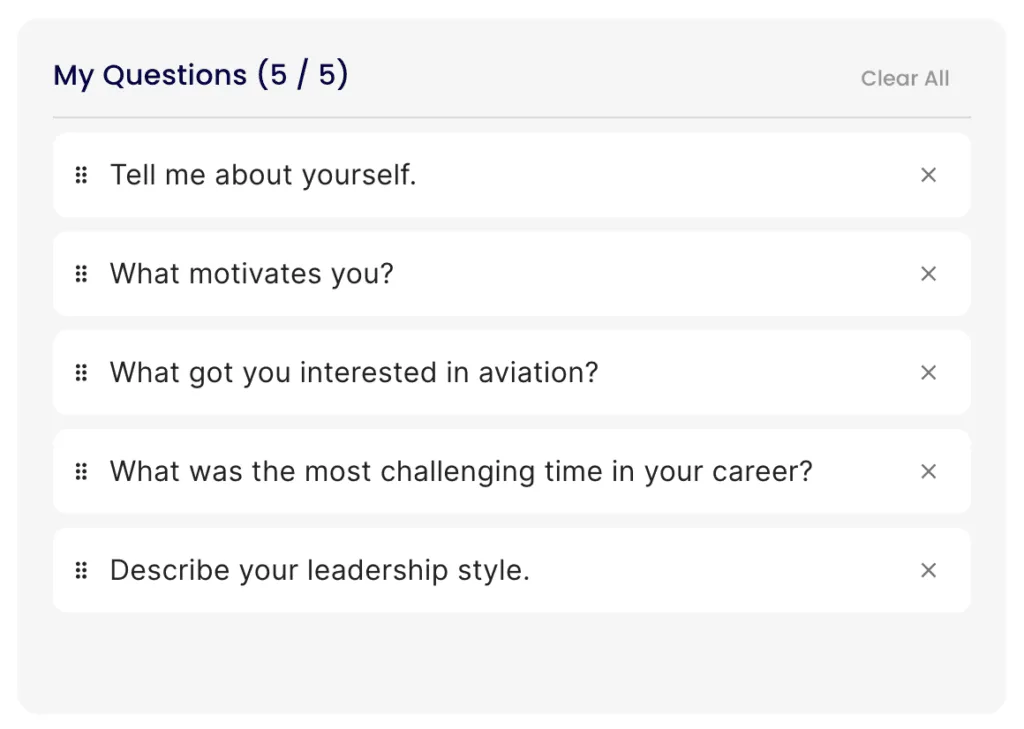Click the divider line under the heading
Image resolution: width=1024 pixels, height=729 pixels.
point(512,118)
